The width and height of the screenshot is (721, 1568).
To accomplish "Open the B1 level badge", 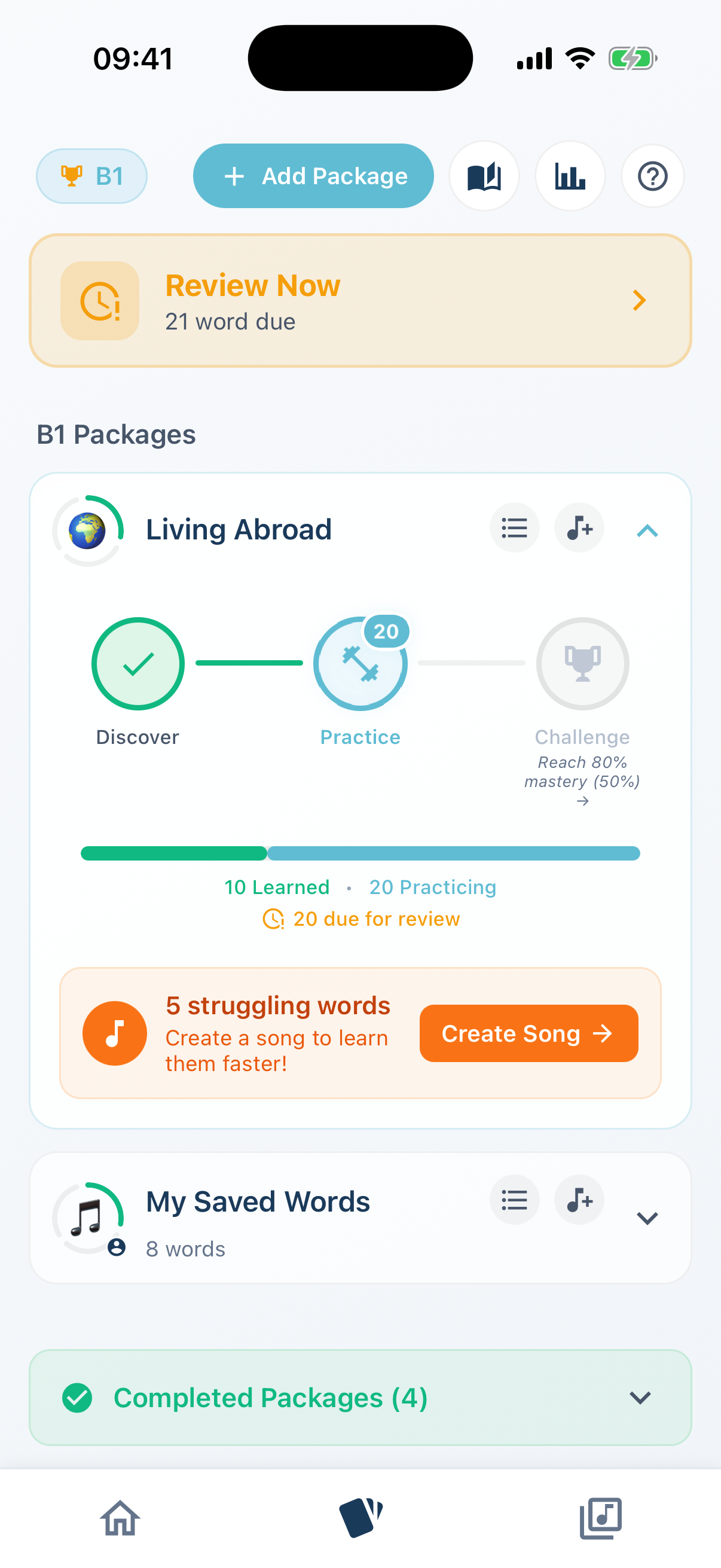I will 91,176.
